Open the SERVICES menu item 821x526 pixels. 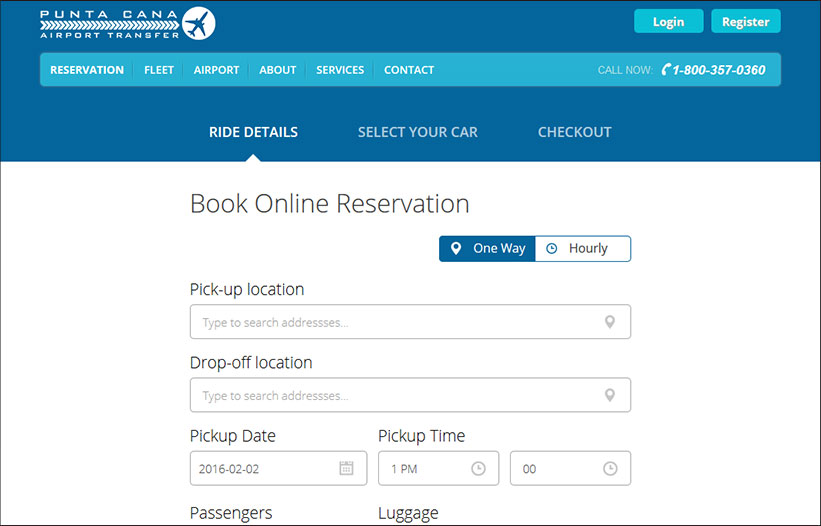pos(340,70)
